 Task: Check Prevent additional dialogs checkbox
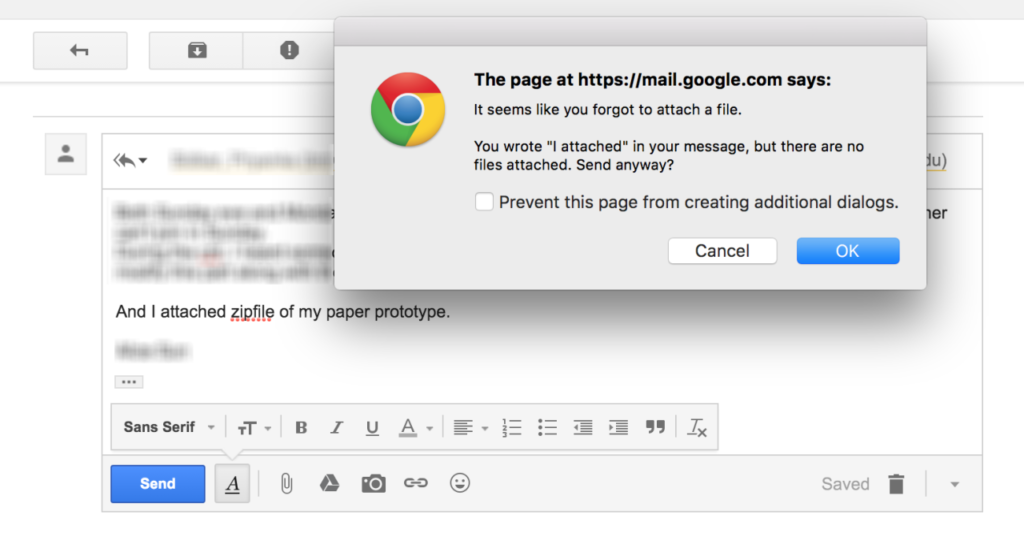pos(484,202)
